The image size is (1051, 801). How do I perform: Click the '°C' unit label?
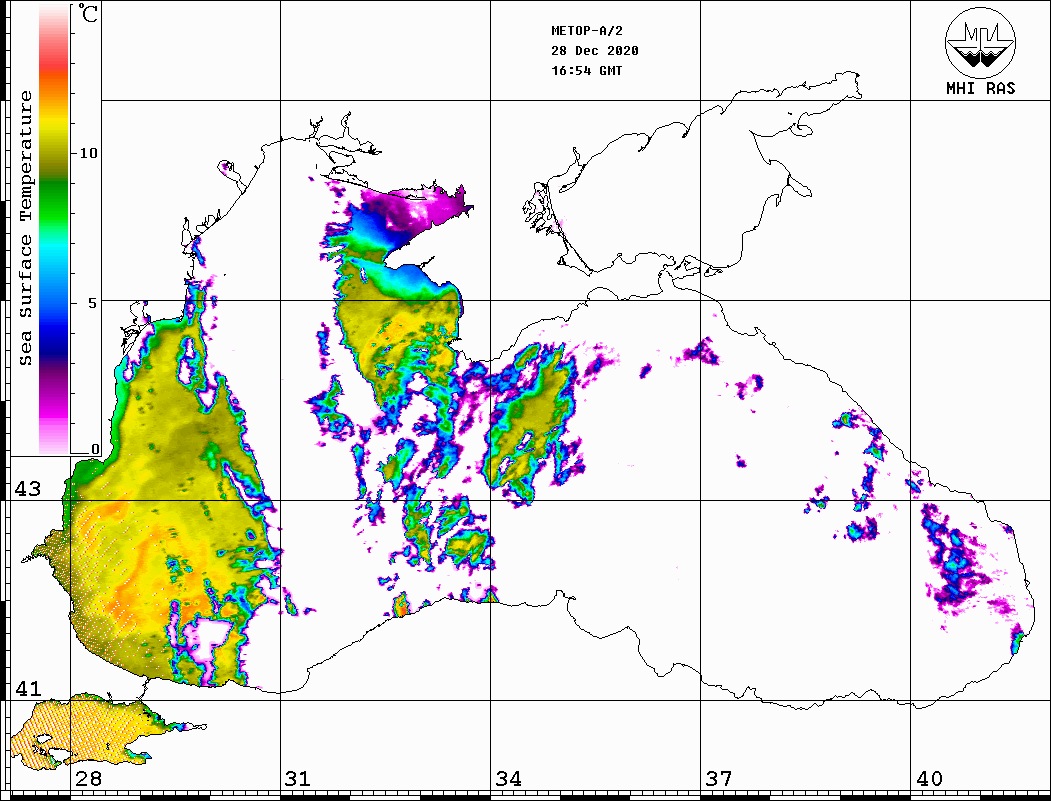point(88,14)
